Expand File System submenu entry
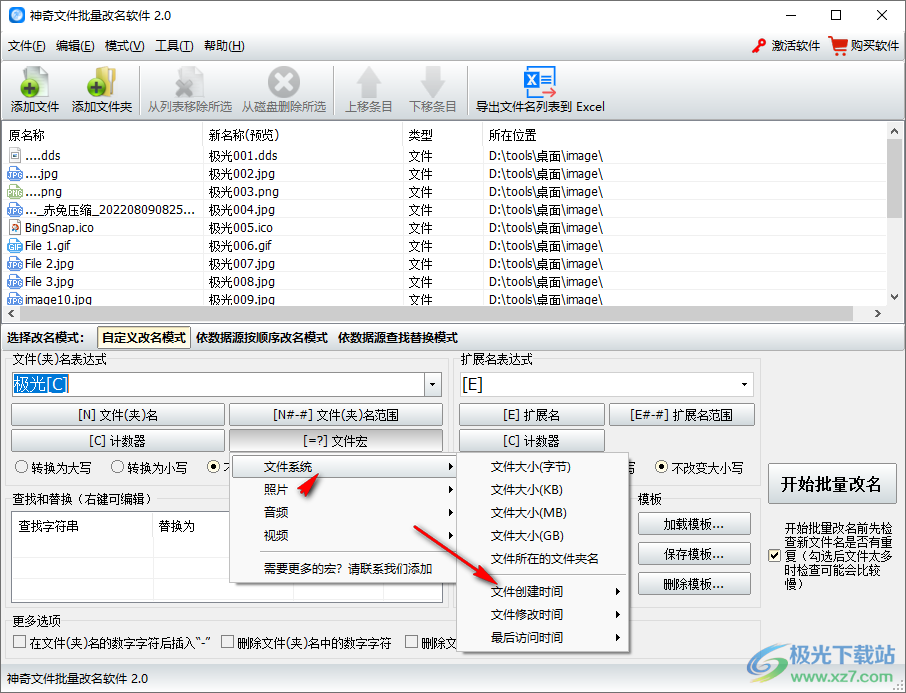Screen dimensions: 906x693 tap(343, 466)
